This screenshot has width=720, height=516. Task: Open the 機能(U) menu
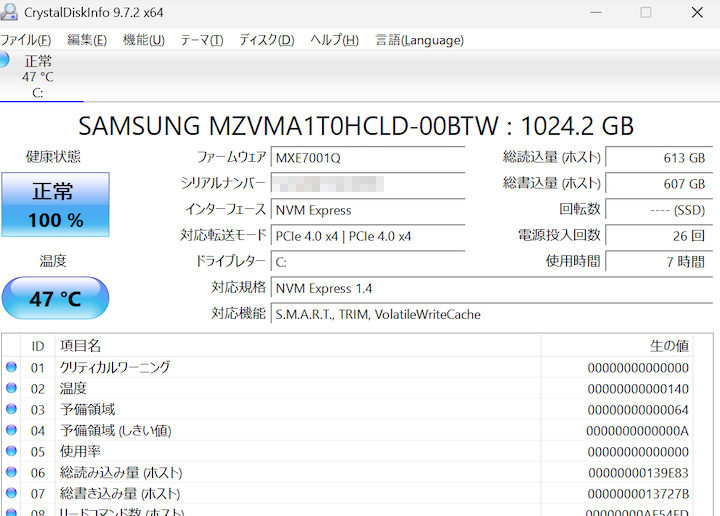point(143,40)
